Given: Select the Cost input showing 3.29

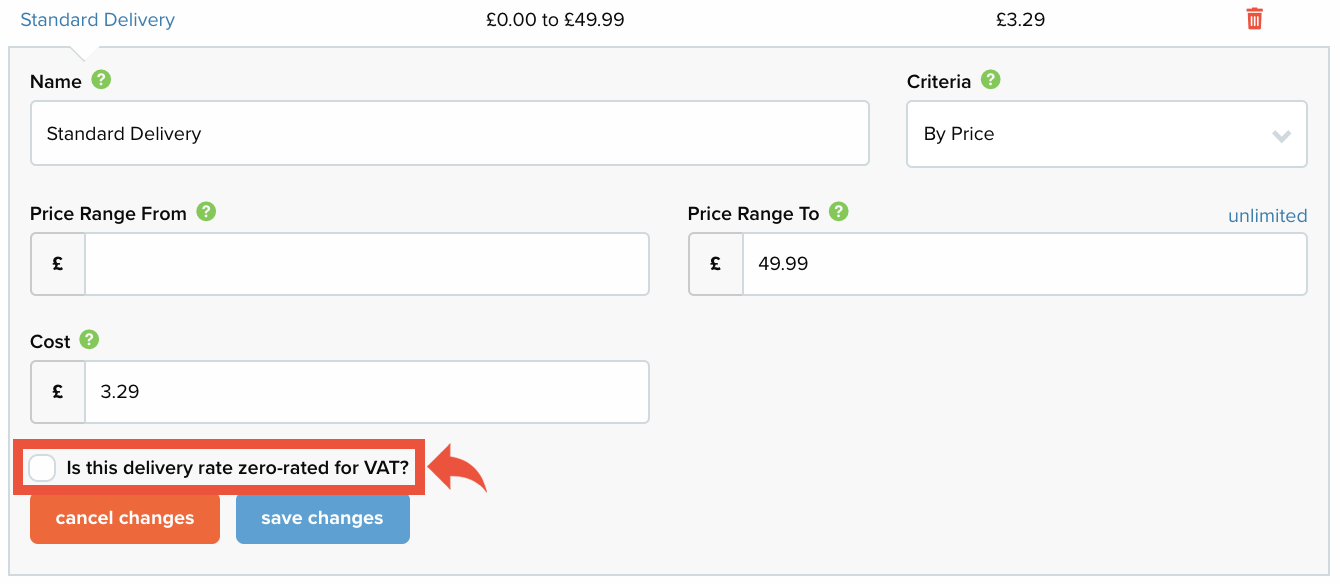Looking at the screenshot, I should coord(367,392).
